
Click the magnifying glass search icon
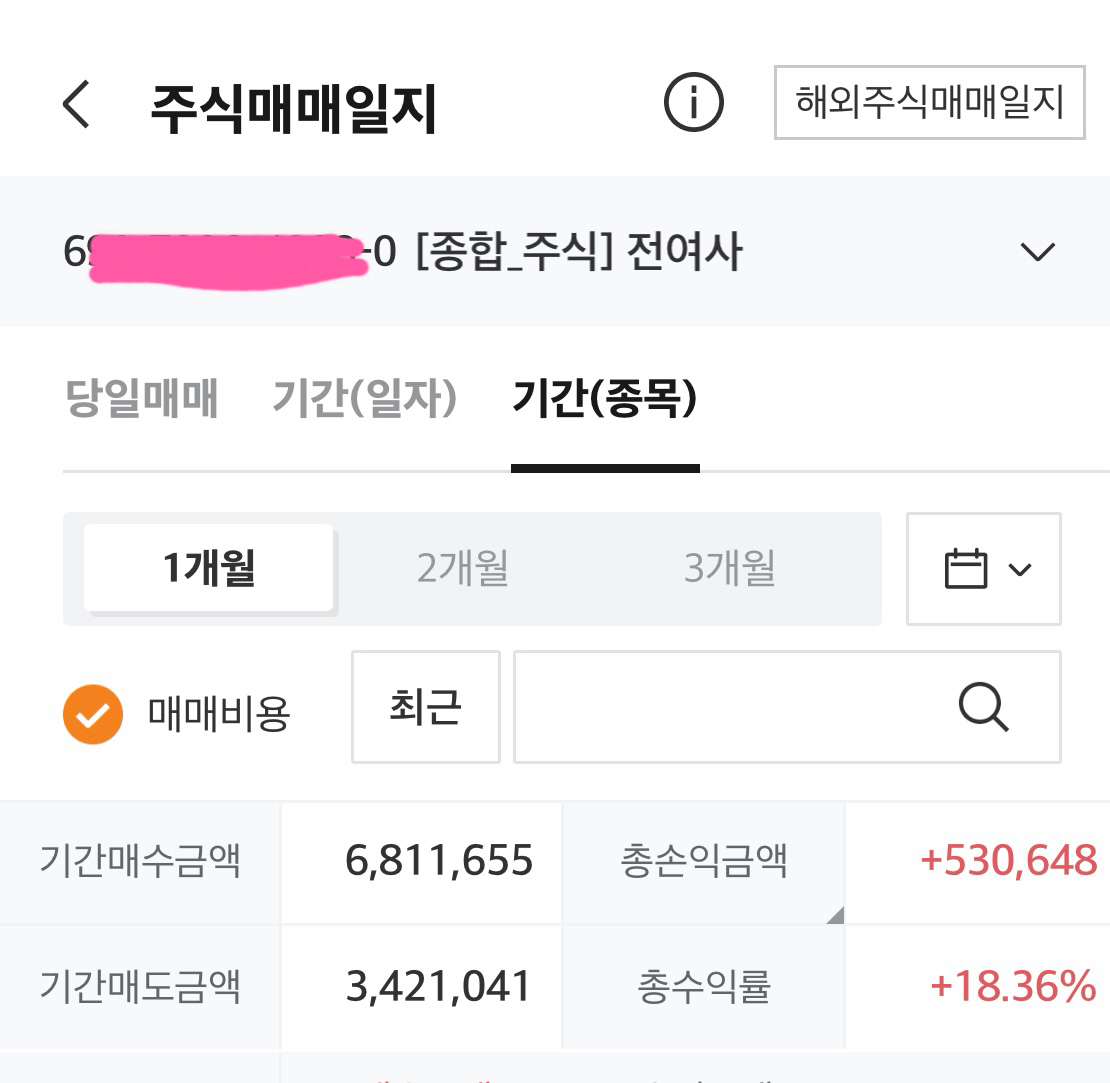coord(984,708)
